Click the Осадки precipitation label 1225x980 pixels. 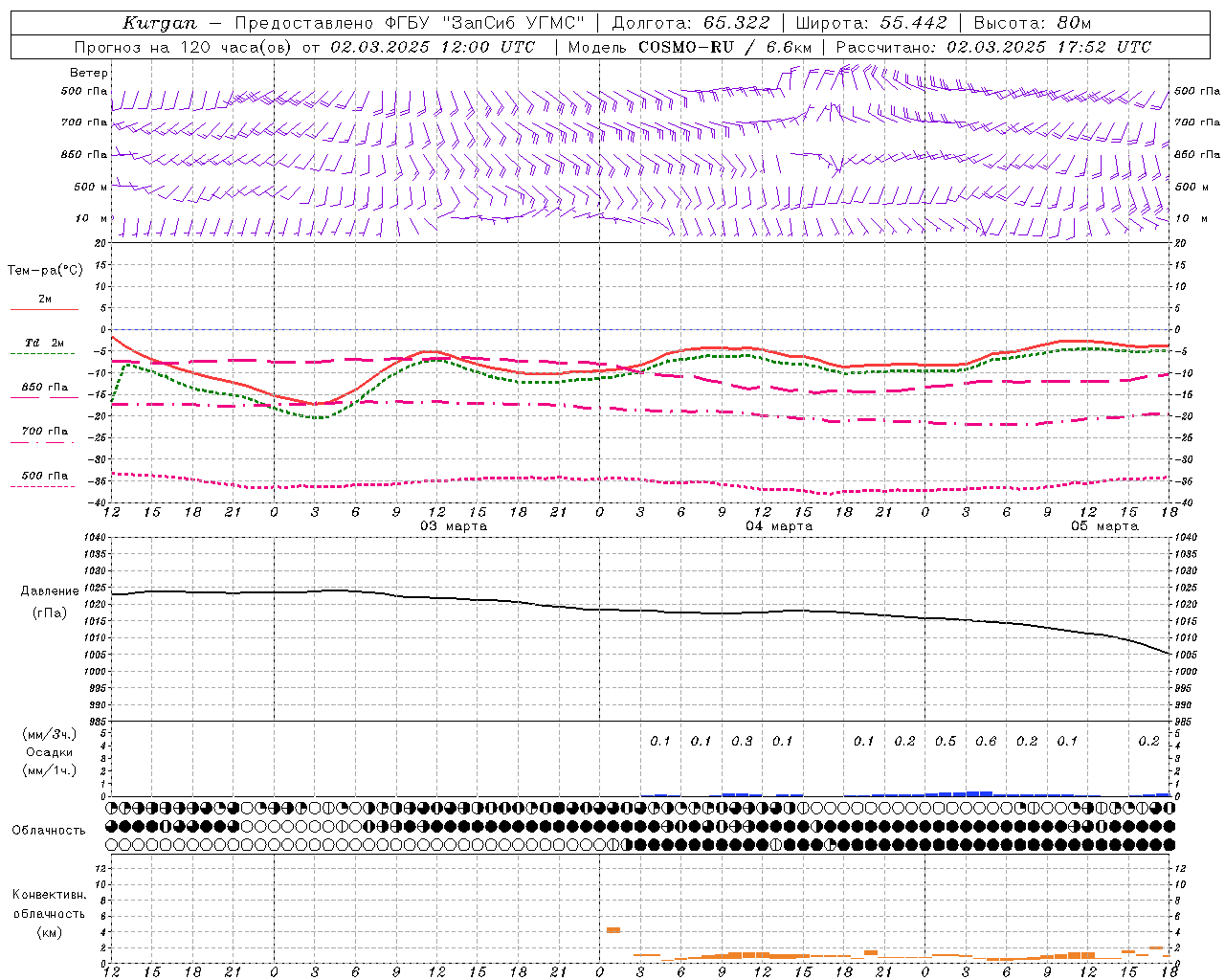[x=49, y=752]
